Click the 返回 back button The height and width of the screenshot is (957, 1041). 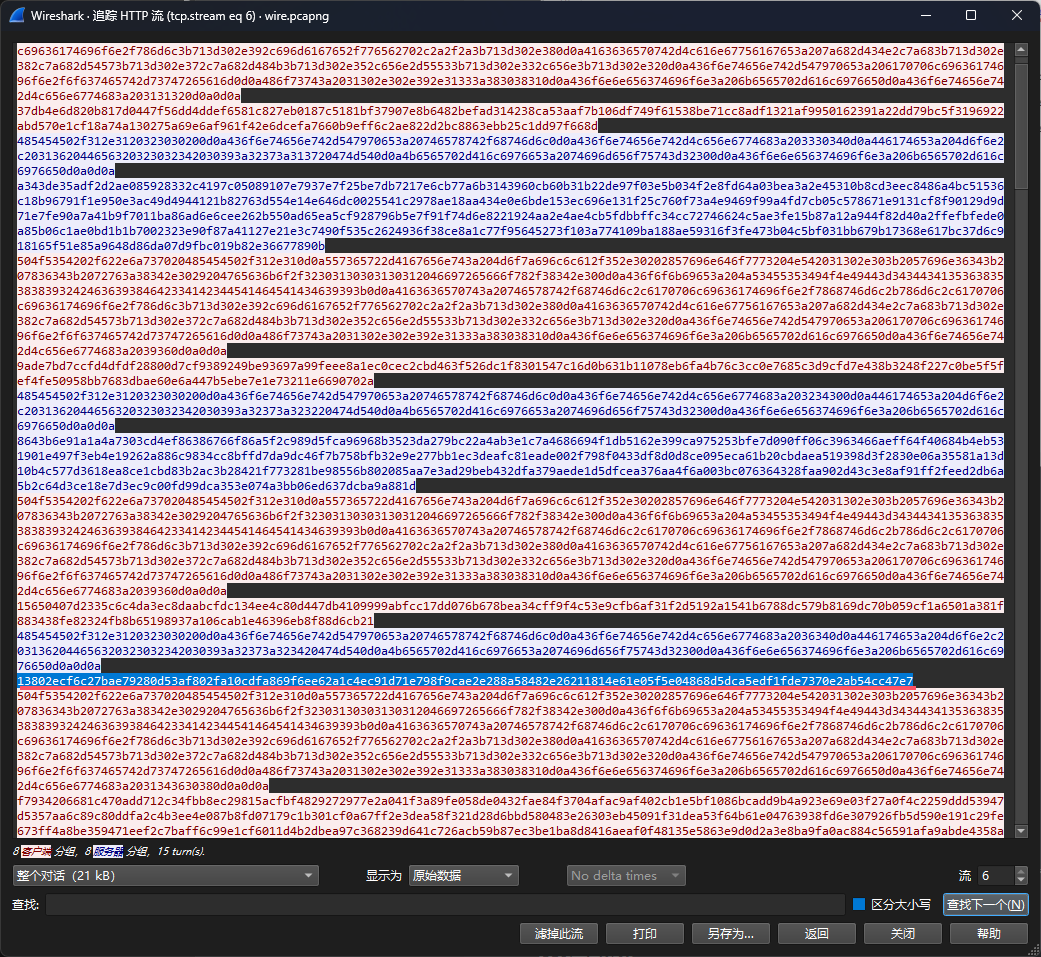816,933
